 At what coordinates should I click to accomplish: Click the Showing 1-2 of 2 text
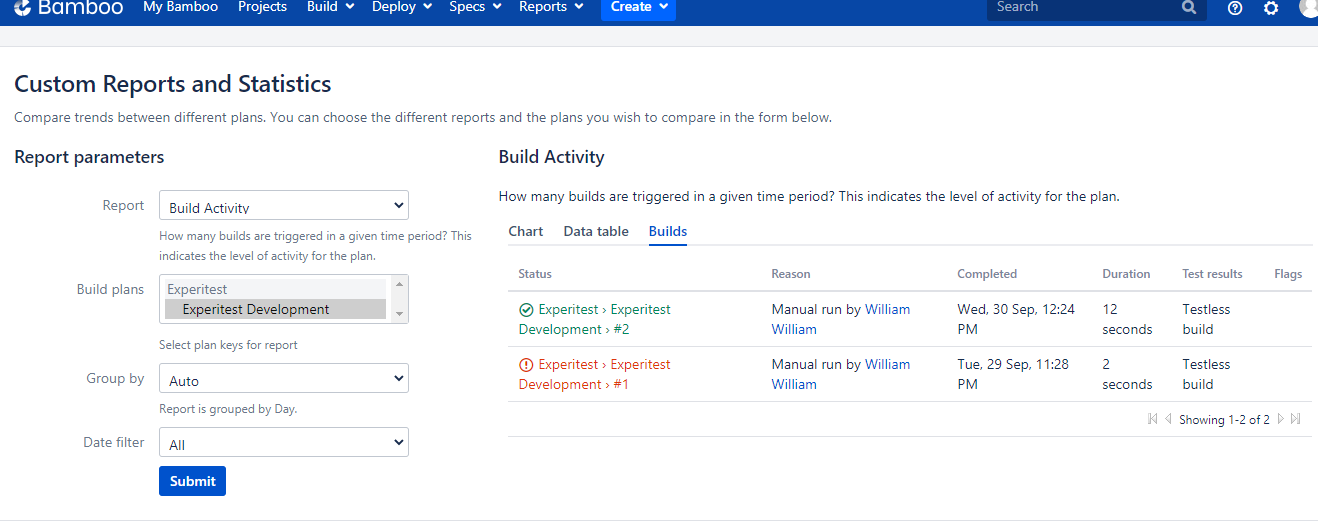click(1224, 420)
